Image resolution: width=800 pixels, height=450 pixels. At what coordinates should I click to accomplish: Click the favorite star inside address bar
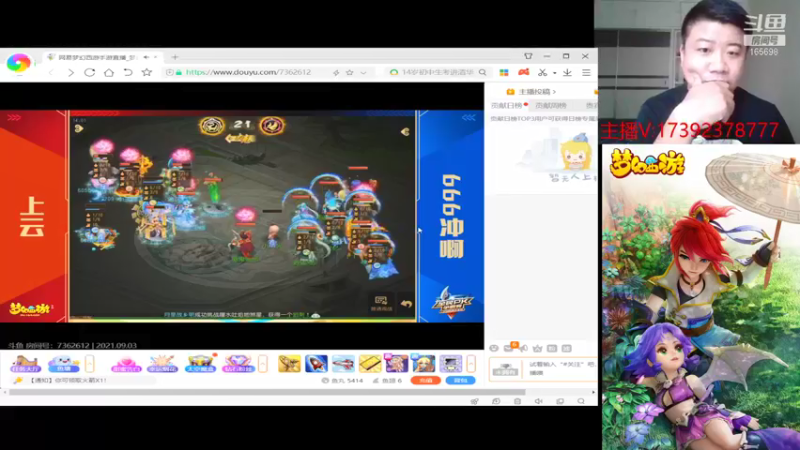coord(349,73)
